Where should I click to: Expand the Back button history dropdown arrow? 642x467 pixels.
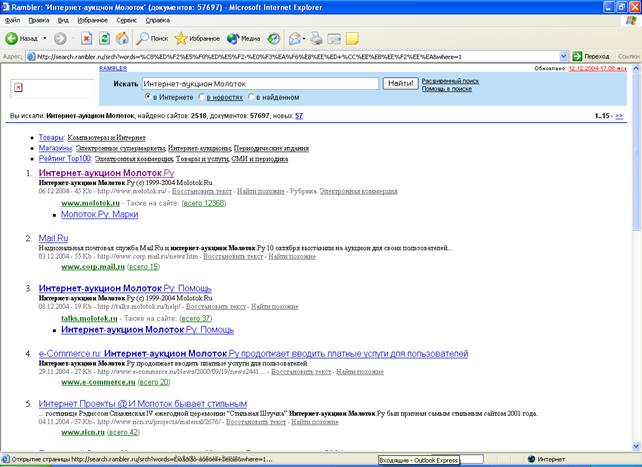pyautogui.click(x=46, y=39)
